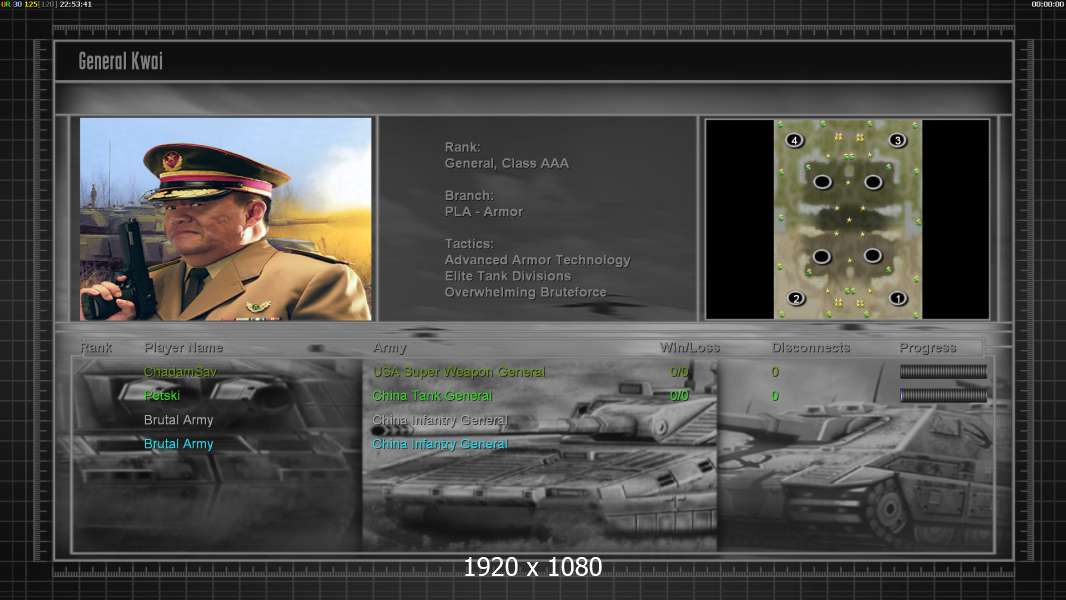Click ChadamSay loading progress bar
The width and height of the screenshot is (1066, 600).
pos(943,371)
